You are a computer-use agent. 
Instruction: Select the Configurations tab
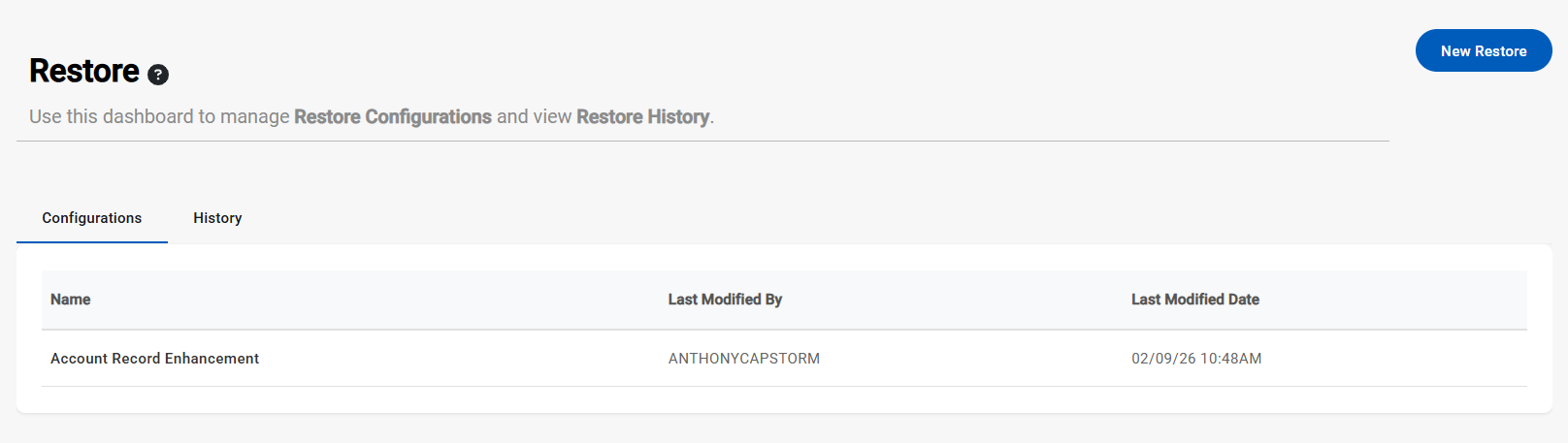click(92, 218)
